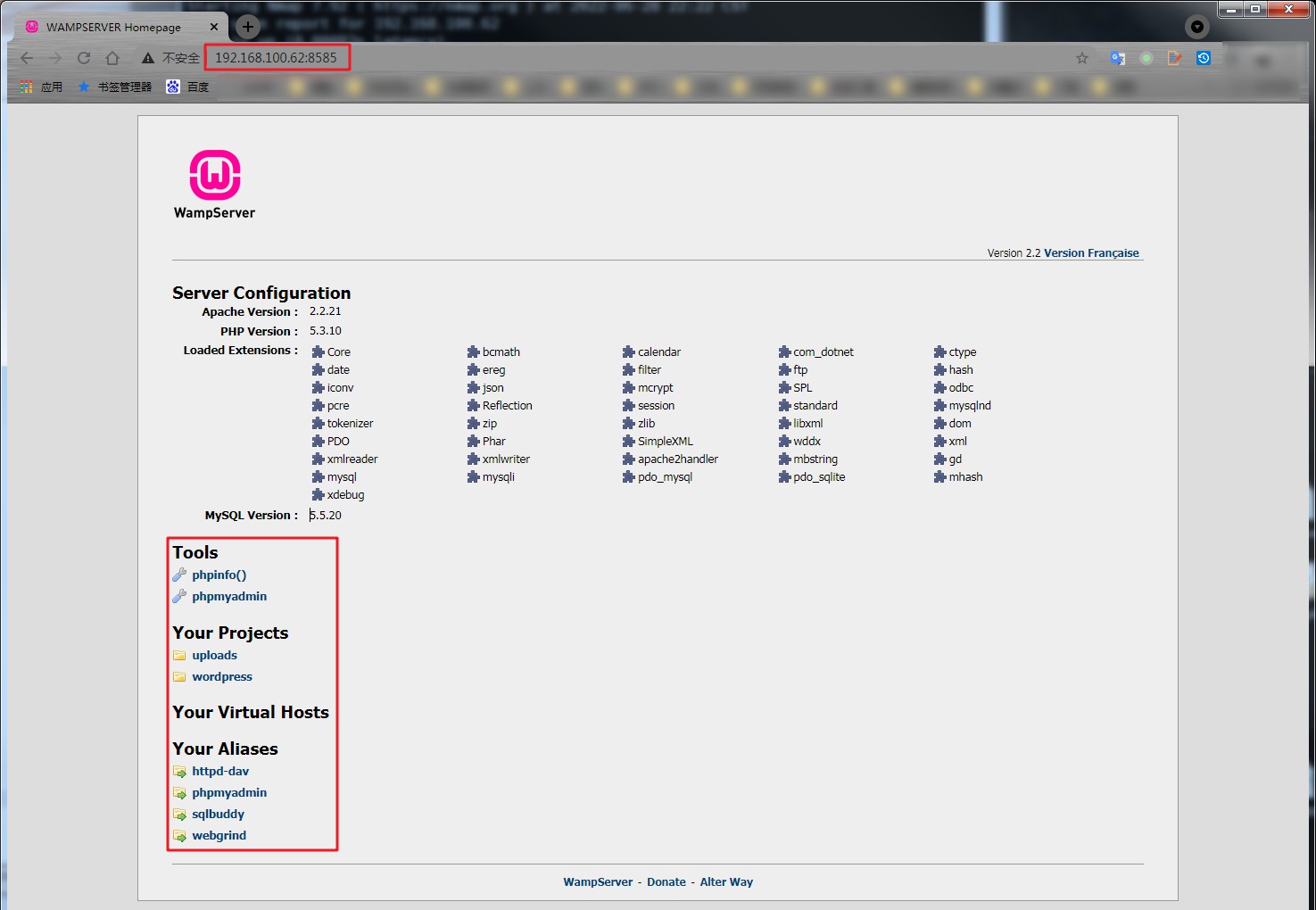Viewport: 1316px width, 910px height.
Task: Open the Donate footer link
Action: (x=666, y=882)
